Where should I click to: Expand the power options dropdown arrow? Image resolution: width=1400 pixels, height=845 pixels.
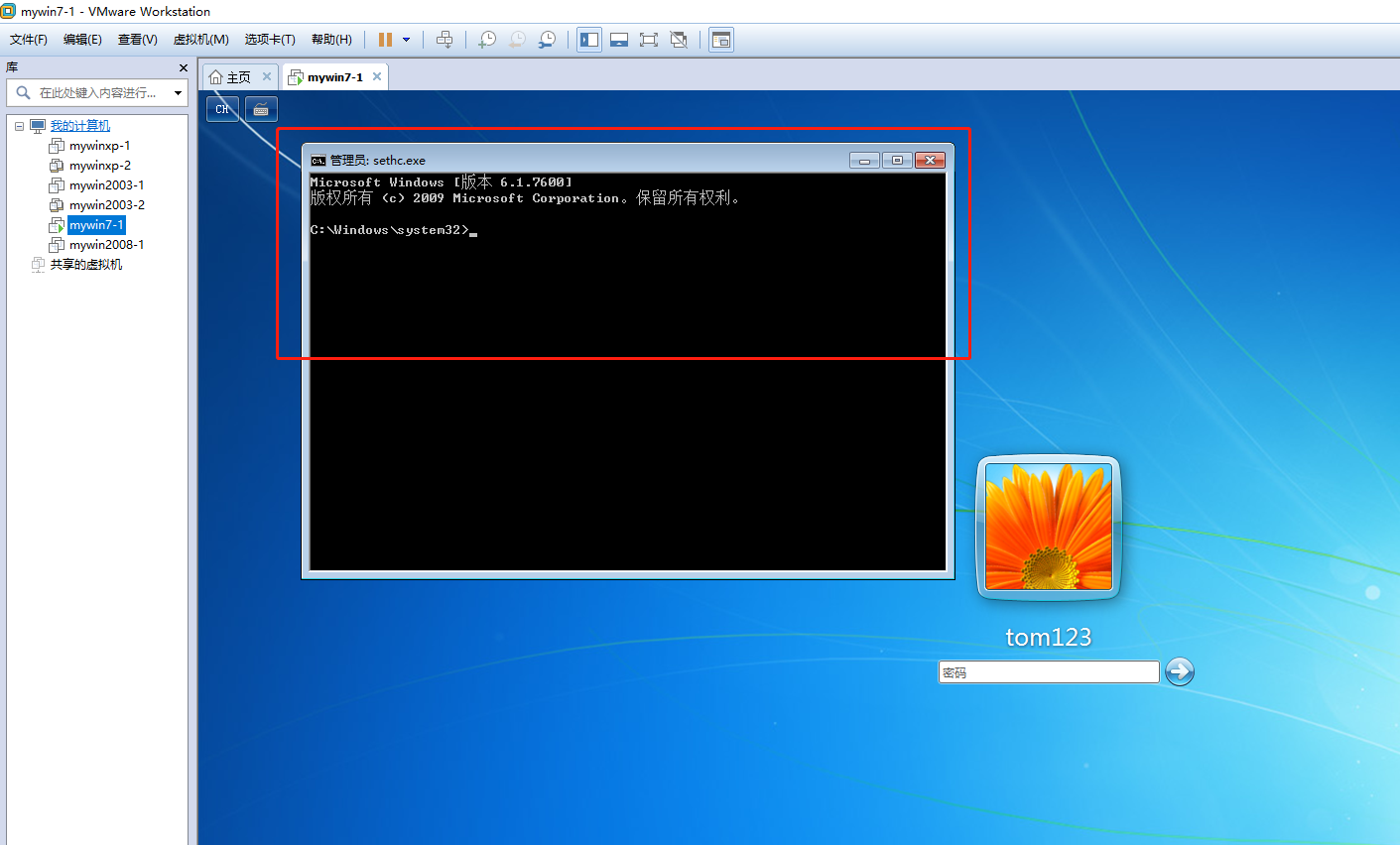pyautogui.click(x=406, y=40)
